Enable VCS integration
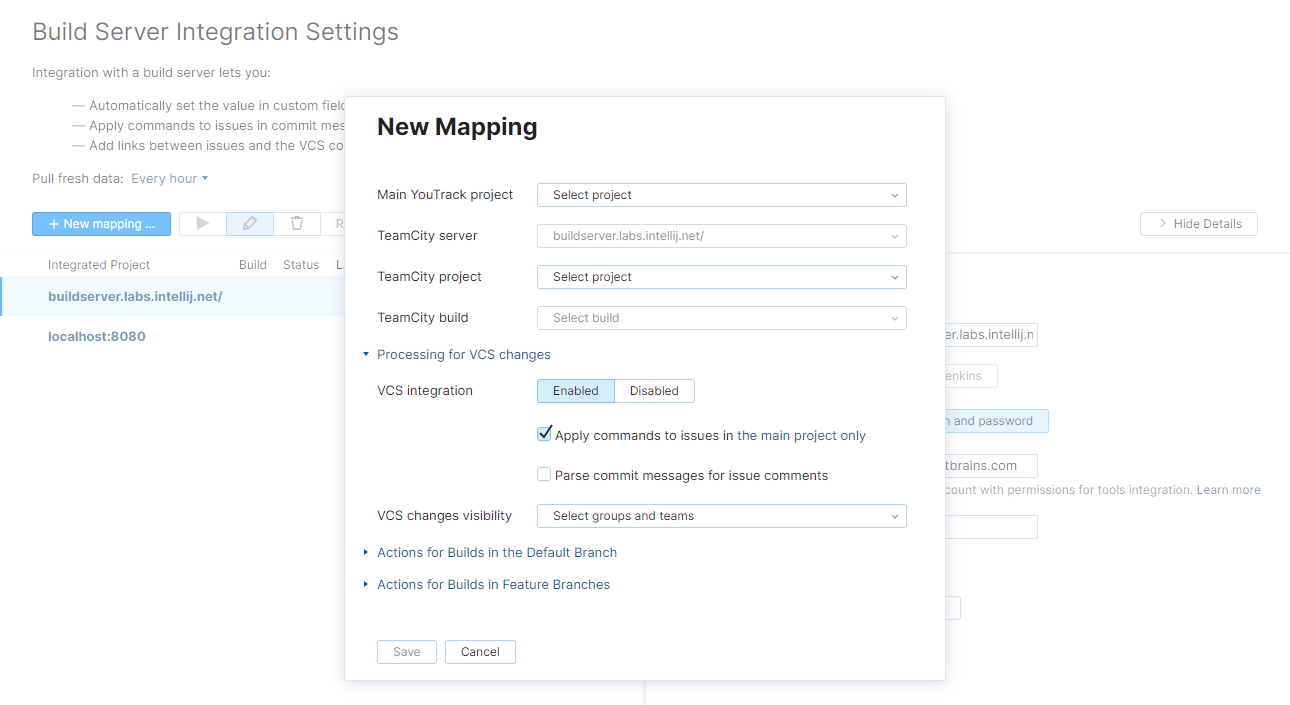The height and width of the screenshot is (705, 1290). tap(575, 390)
